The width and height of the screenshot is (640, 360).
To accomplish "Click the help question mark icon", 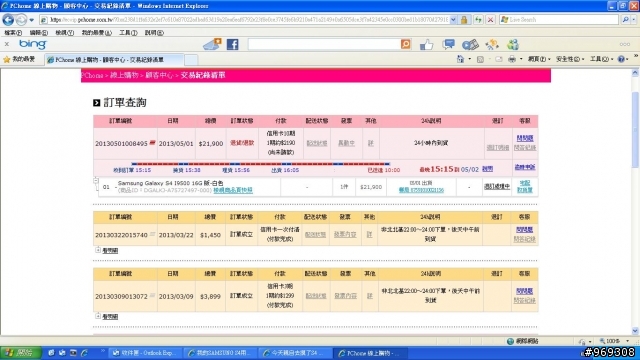I will (621, 59).
